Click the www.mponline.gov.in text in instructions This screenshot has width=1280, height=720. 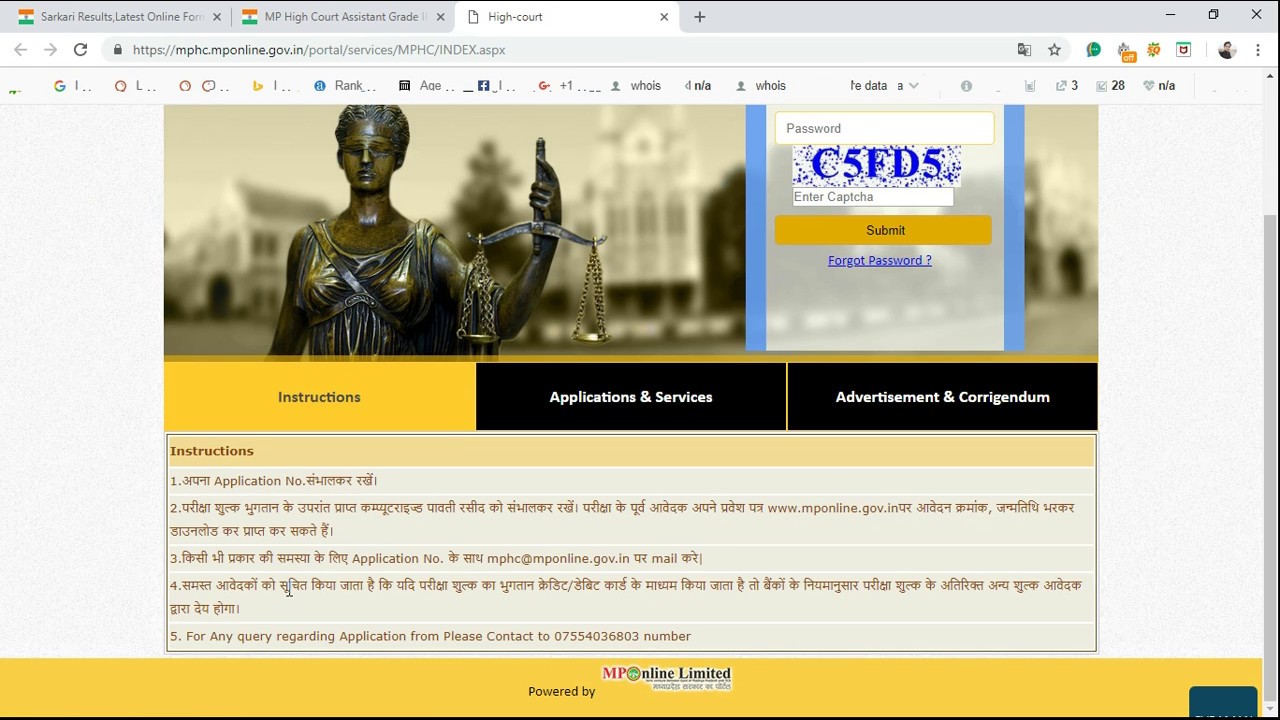833,508
